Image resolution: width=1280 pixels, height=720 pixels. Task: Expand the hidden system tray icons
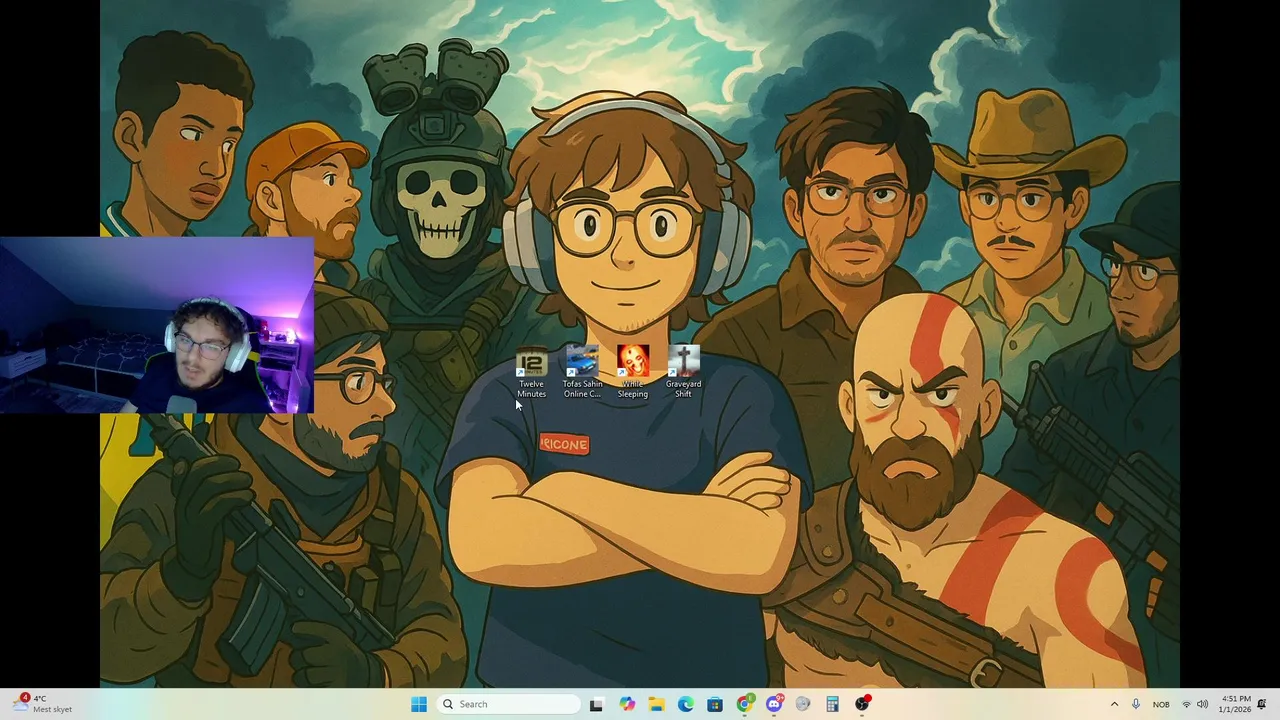click(1114, 704)
